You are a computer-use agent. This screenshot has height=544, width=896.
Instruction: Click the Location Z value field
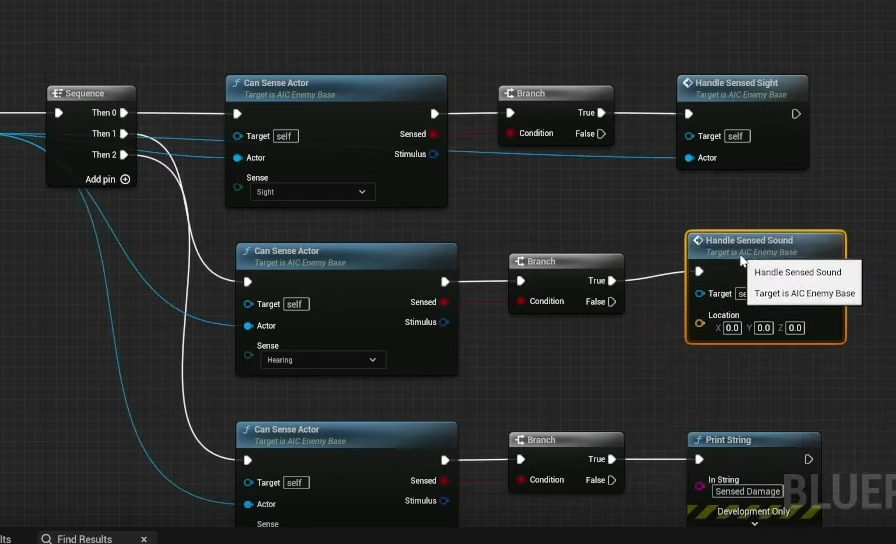click(795, 328)
